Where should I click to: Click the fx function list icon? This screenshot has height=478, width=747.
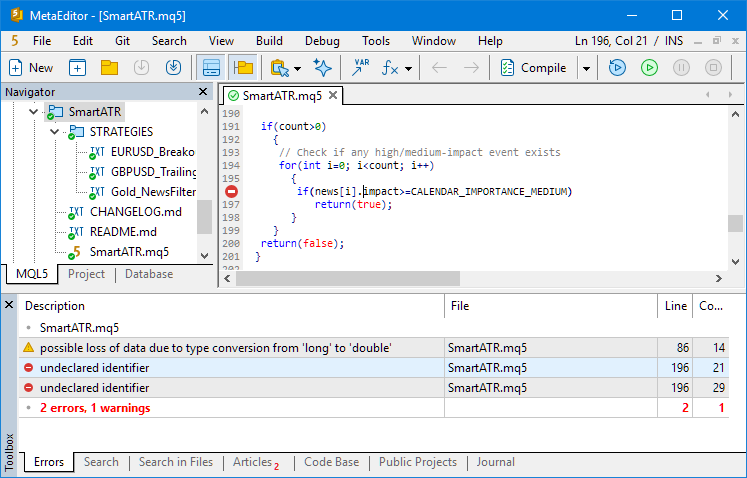pyautogui.click(x=390, y=68)
